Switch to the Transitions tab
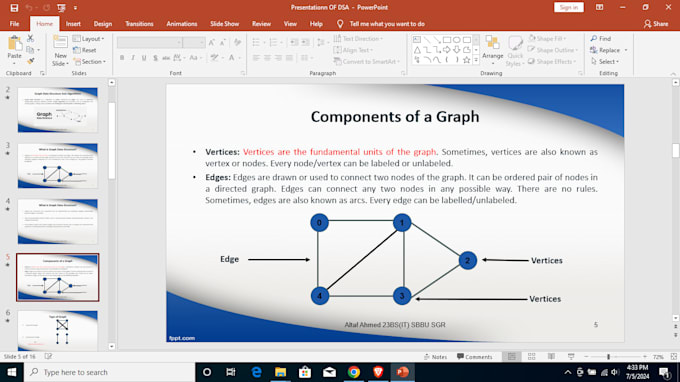680x382 pixels. 139,24
